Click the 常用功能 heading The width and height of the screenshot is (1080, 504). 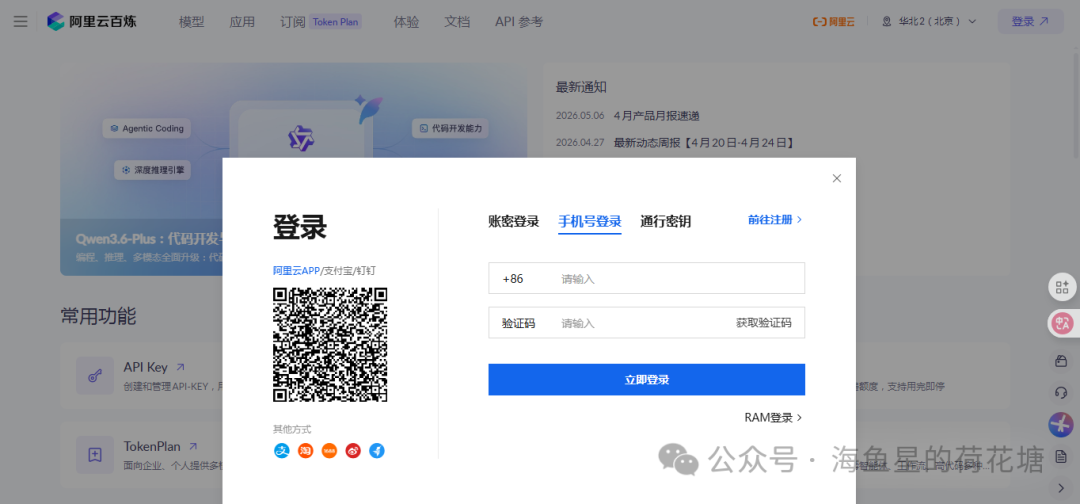pyautogui.click(x=98, y=316)
